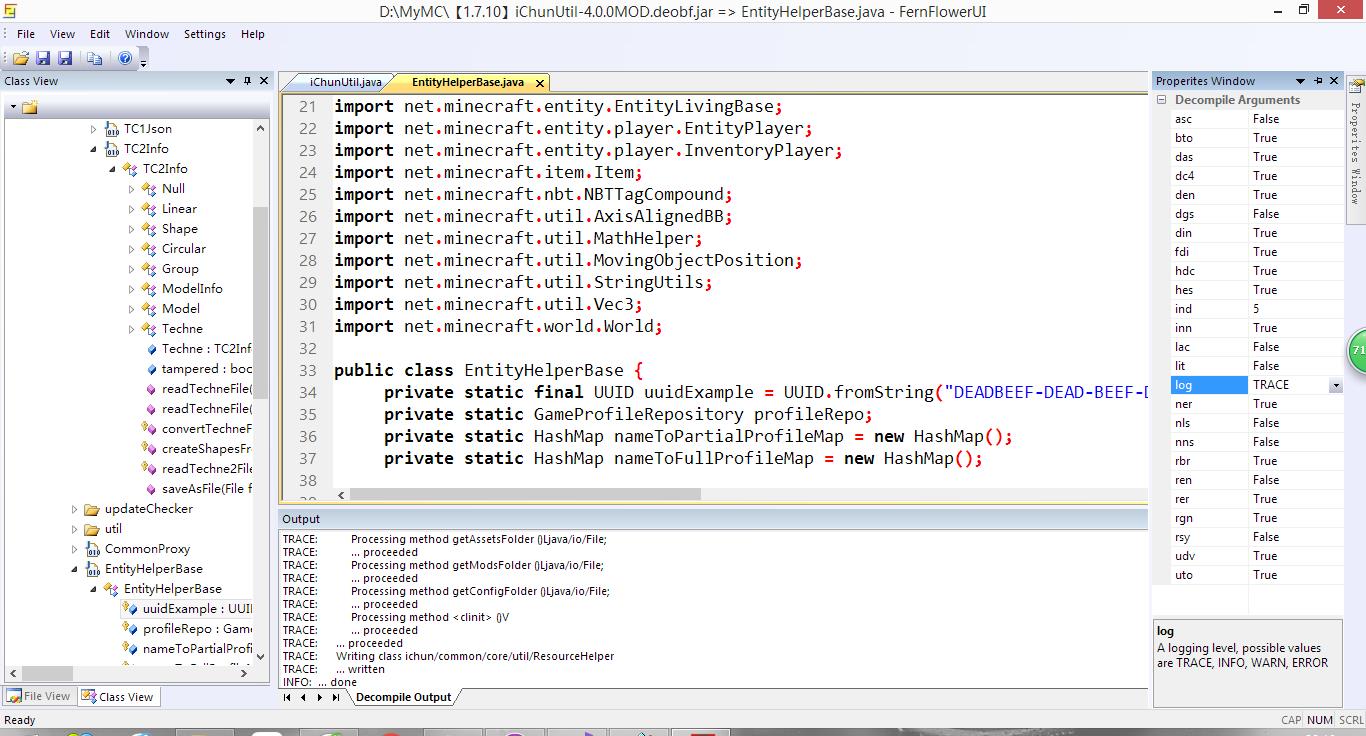Select the dgs False value
This screenshot has height=736, width=1366.
[1296, 214]
